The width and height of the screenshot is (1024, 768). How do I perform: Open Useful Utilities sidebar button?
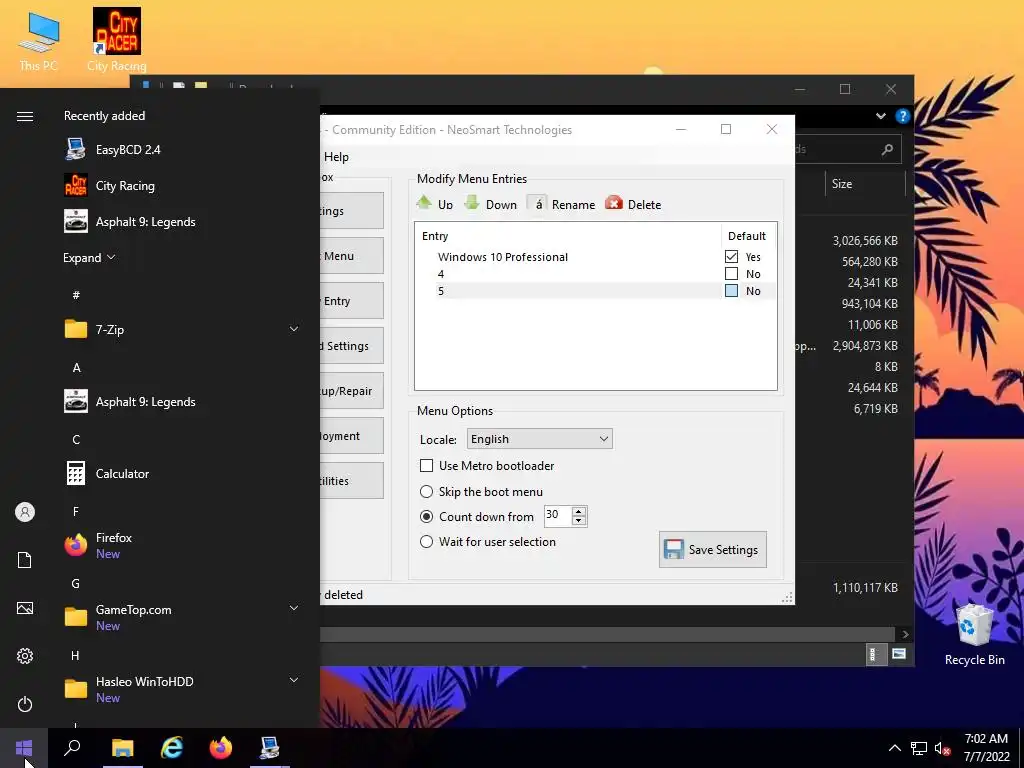pyautogui.click(x=351, y=481)
